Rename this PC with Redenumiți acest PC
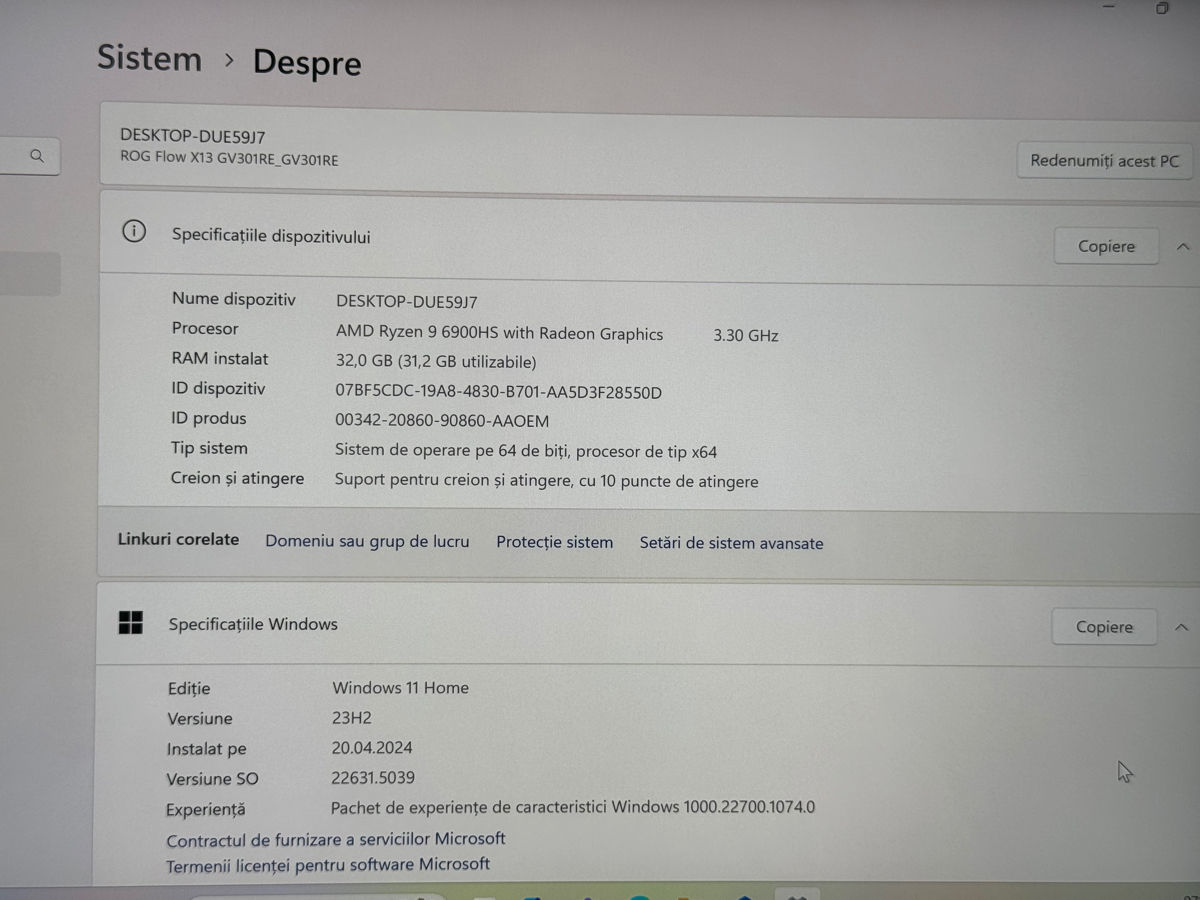 pyautogui.click(x=1104, y=160)
